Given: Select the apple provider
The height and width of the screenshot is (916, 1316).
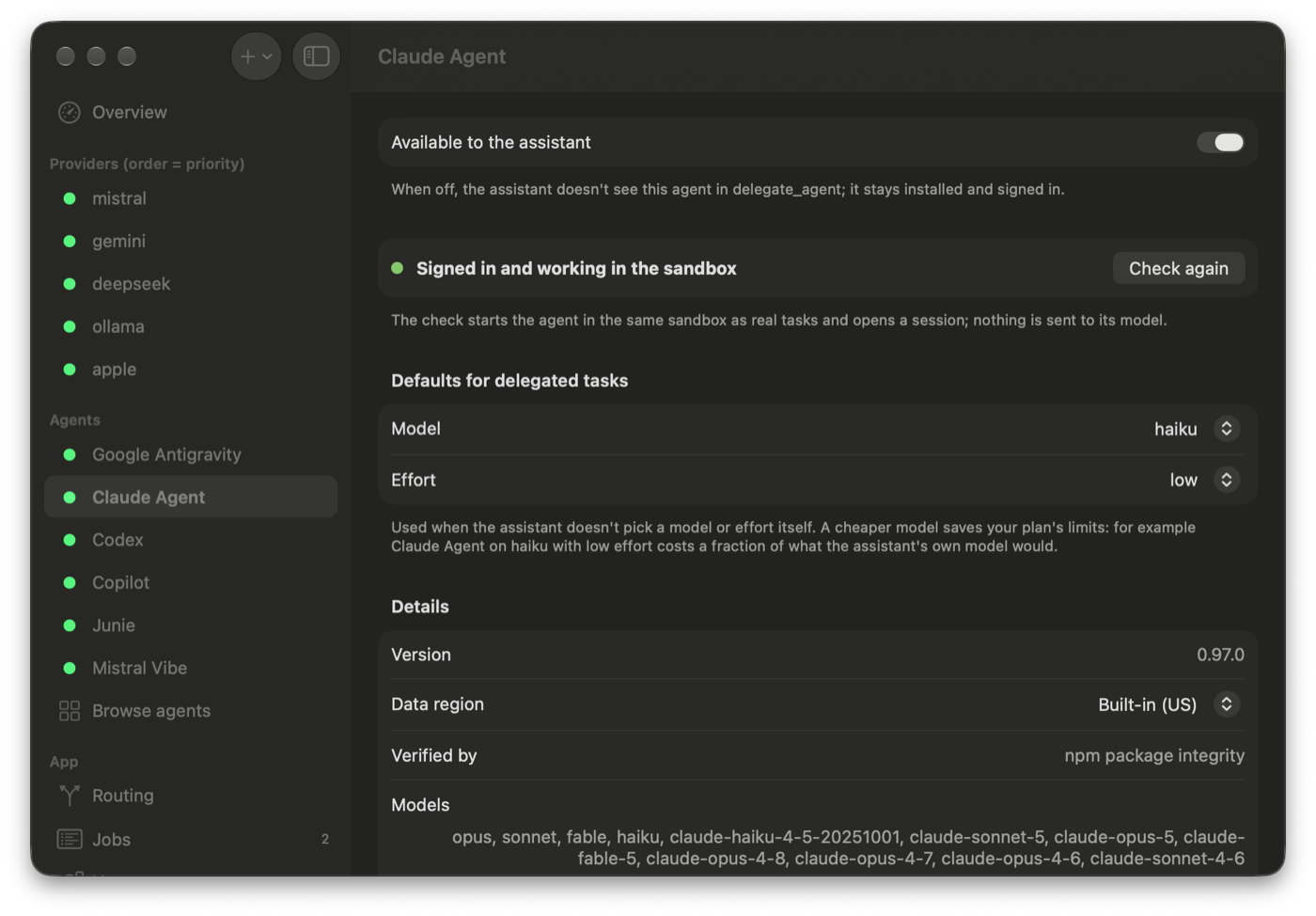Looking at the screenshot, I should coord(191,370).
